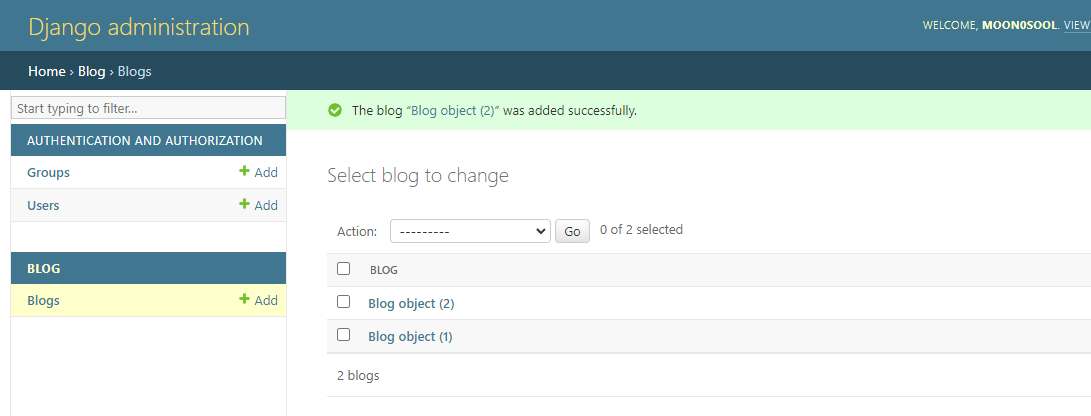Open the Groups sidebar link
This screenshot has height=416, width=1091.
pyautogui.click(x=48, y=172)
